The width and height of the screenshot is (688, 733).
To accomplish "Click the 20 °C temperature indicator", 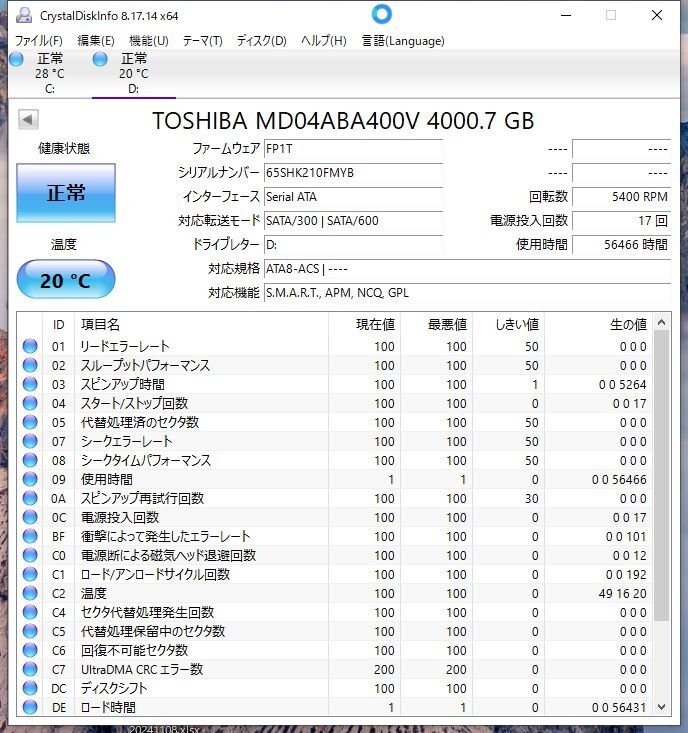I will pos(66,280).
